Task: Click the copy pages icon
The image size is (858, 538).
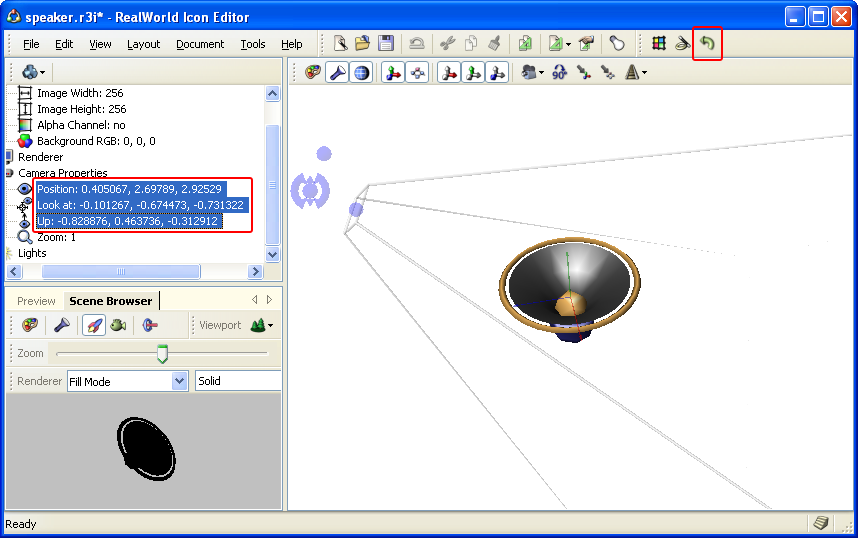Action: coord(471,43)
